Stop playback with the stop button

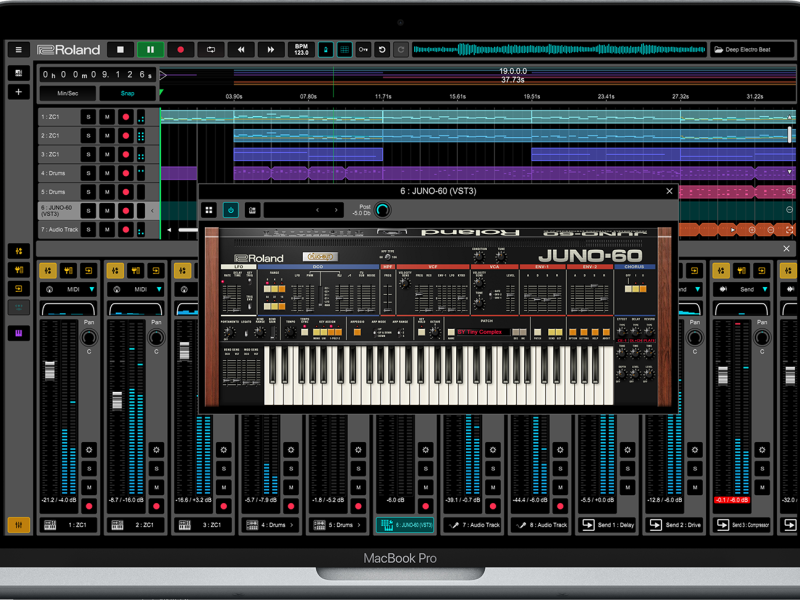click(120, 49)
